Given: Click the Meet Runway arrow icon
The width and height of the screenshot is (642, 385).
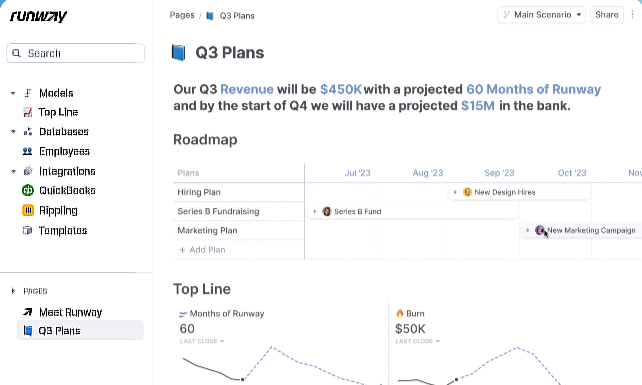Looking at the screenshot, I should pos(27,312).
